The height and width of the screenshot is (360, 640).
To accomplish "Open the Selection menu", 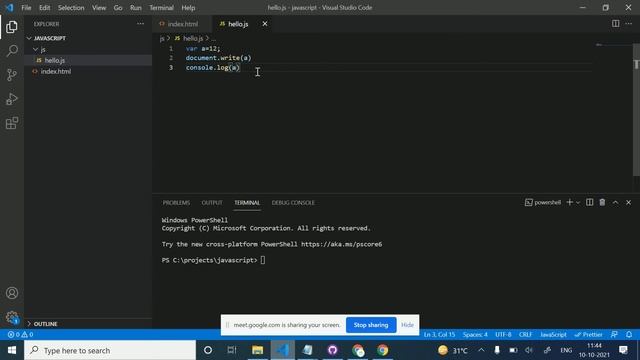I will point(71,7).
